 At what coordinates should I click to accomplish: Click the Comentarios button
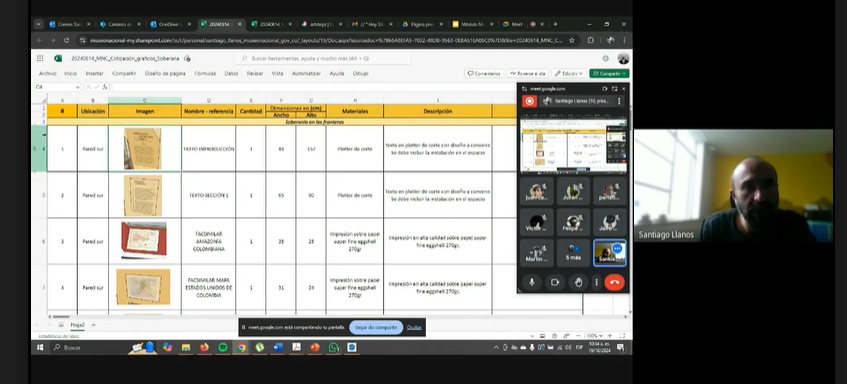click(x=484, y=73)
